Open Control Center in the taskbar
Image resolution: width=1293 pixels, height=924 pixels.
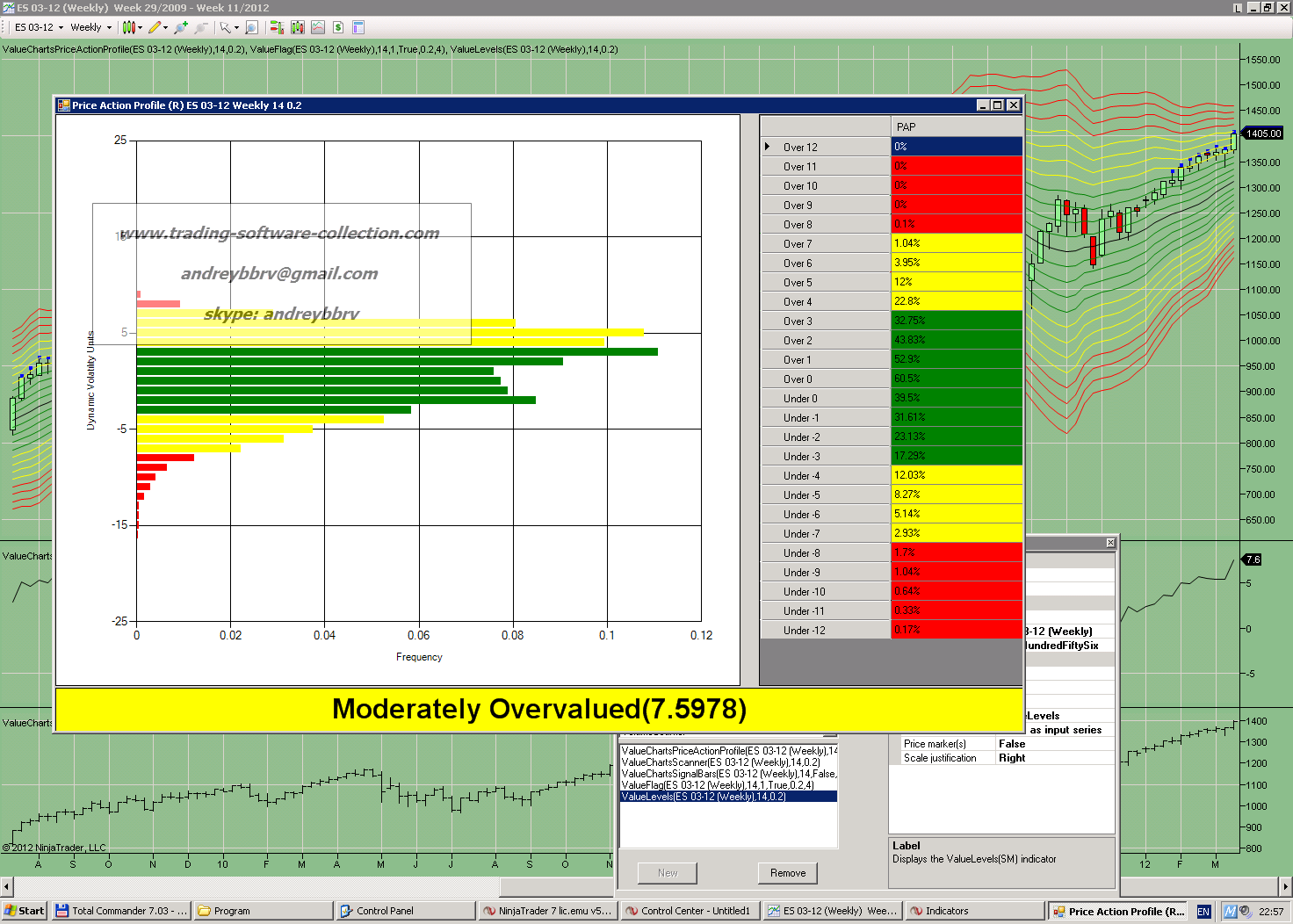tap(689, 911)
